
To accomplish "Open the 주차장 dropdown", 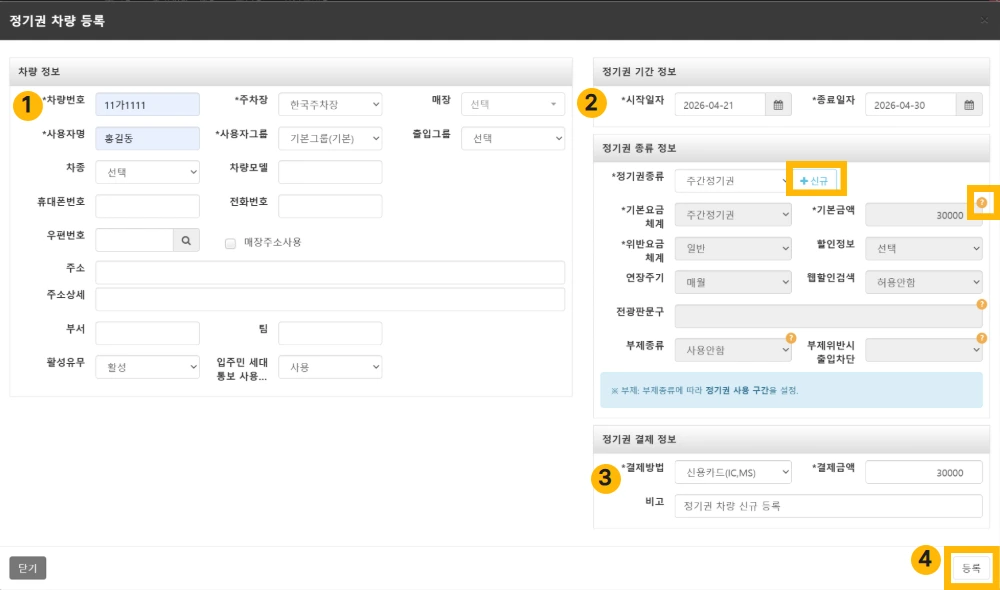I will pos(330,105).
